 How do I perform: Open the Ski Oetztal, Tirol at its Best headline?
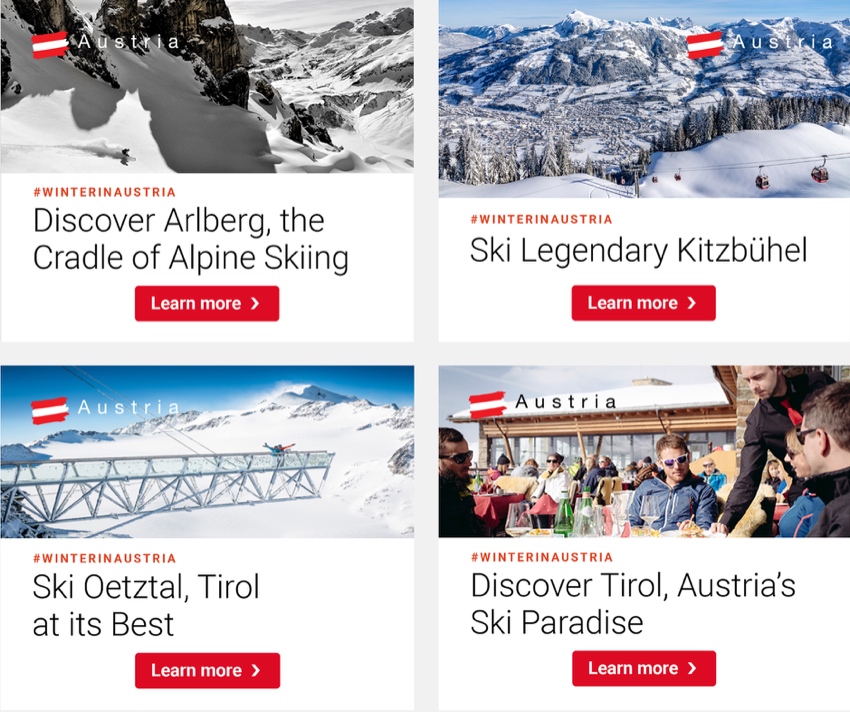point(146,605)
